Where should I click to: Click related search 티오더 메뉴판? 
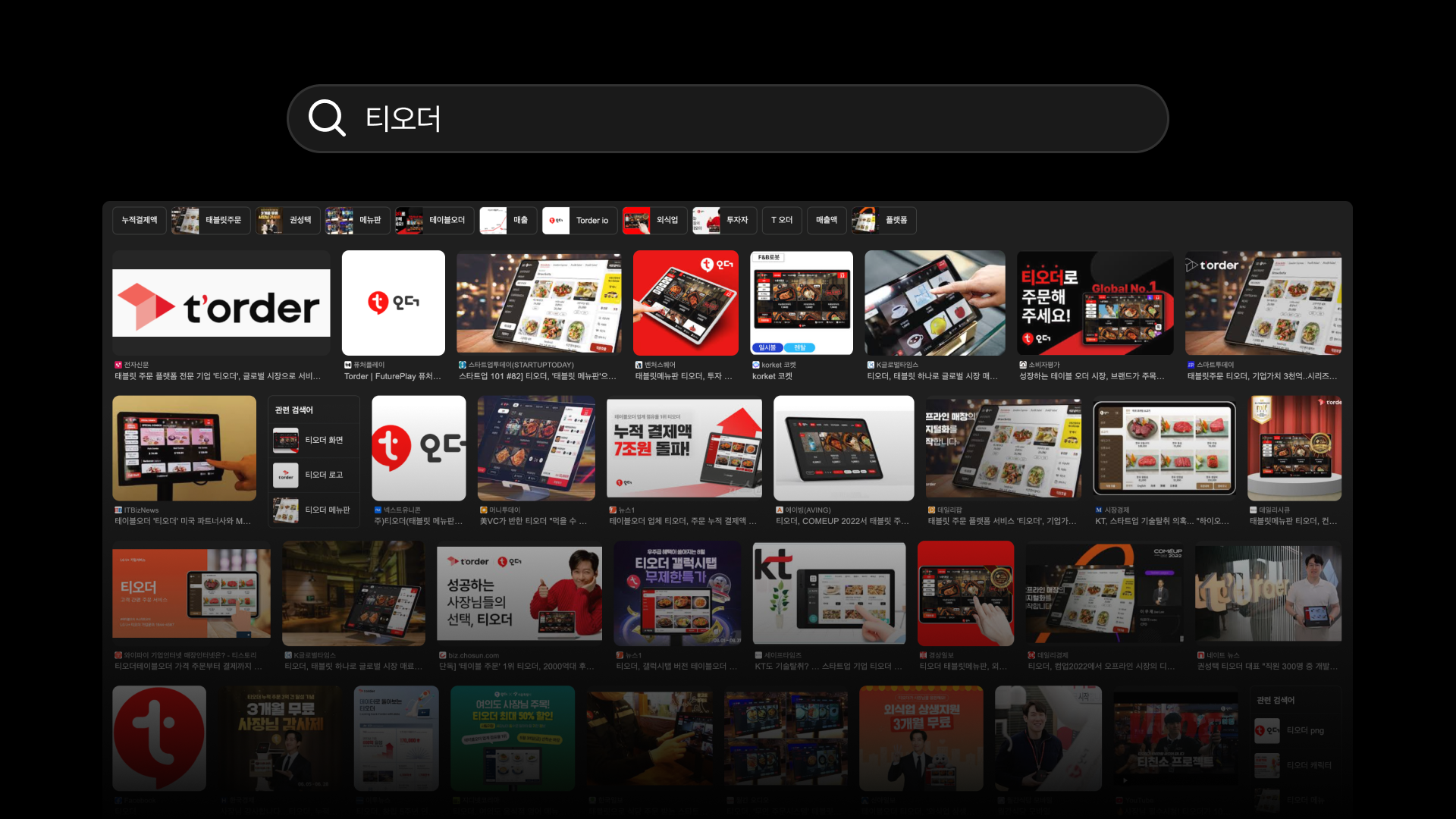click(313, 510)
